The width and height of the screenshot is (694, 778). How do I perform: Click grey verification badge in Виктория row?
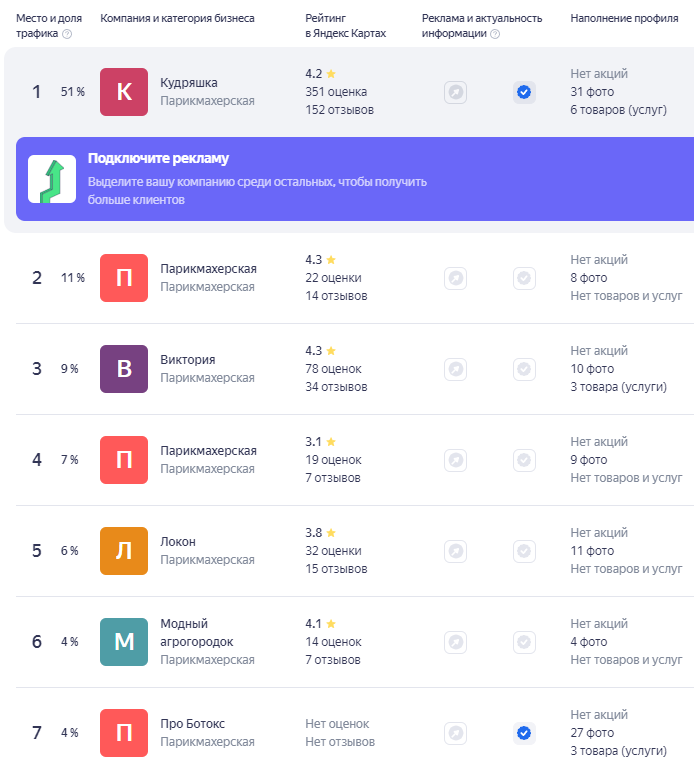coord(524,369)
